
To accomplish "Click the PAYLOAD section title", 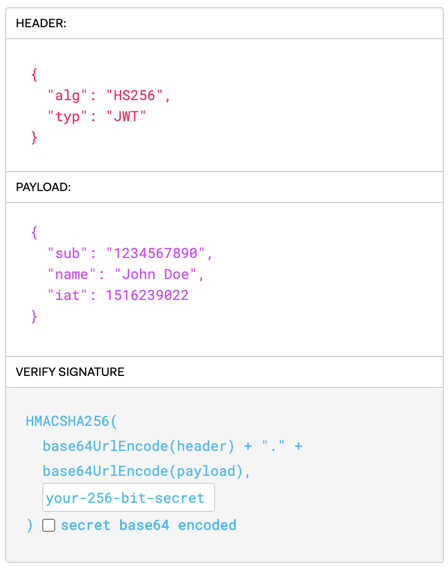I will pyautogui.click(x=43, y=187).
